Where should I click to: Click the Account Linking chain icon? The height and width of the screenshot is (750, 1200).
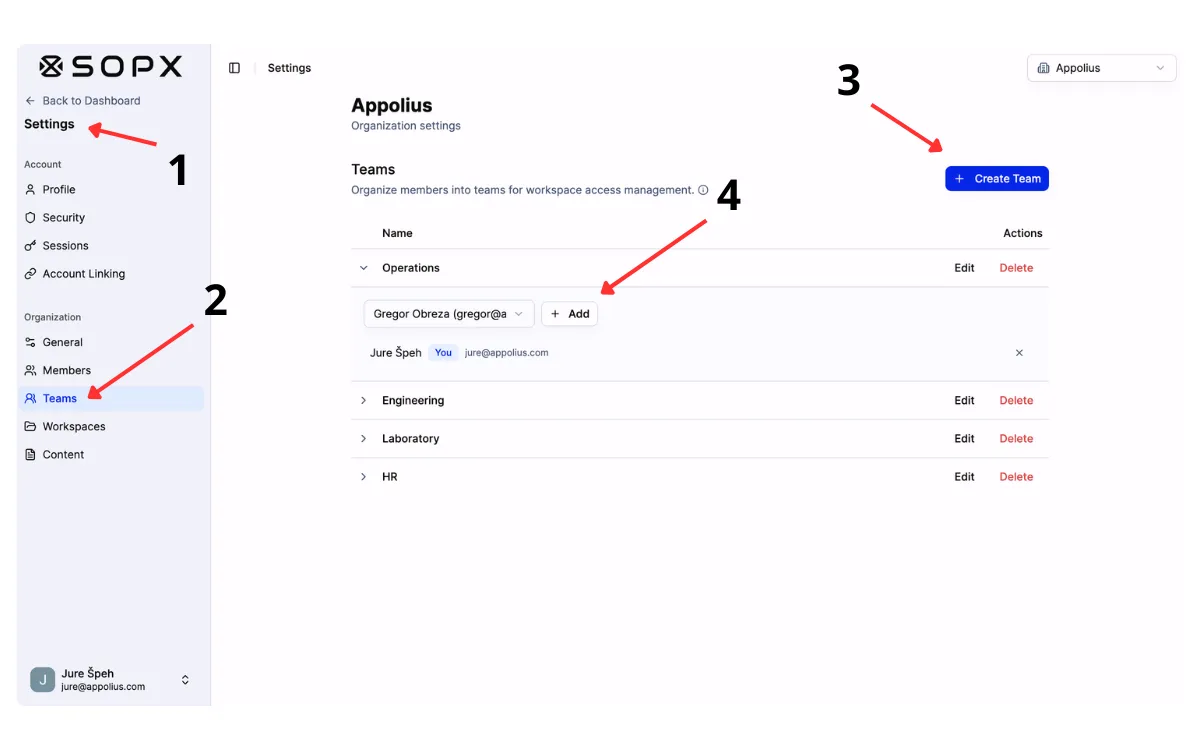coord(30,273)
